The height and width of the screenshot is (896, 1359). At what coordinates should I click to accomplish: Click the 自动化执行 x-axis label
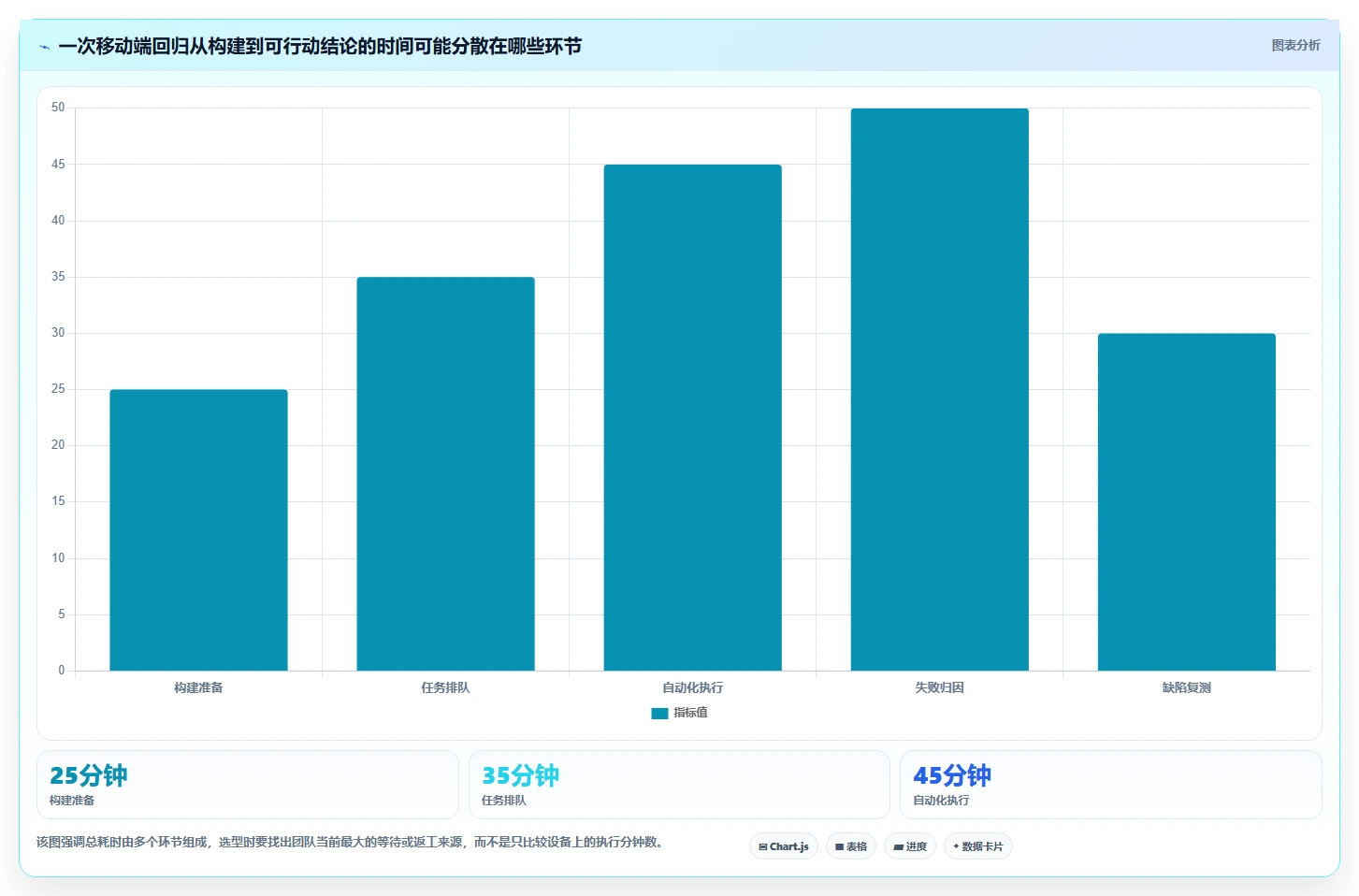point(692,687)
